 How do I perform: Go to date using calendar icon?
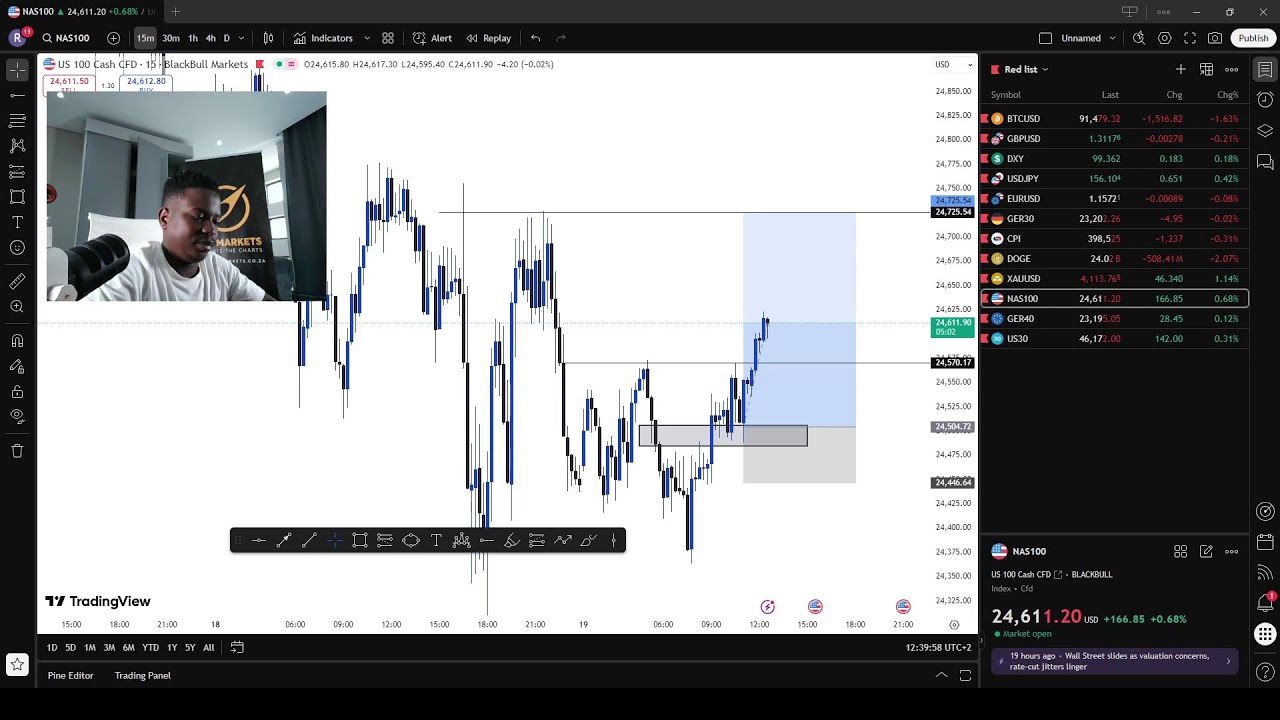(237, 647)
